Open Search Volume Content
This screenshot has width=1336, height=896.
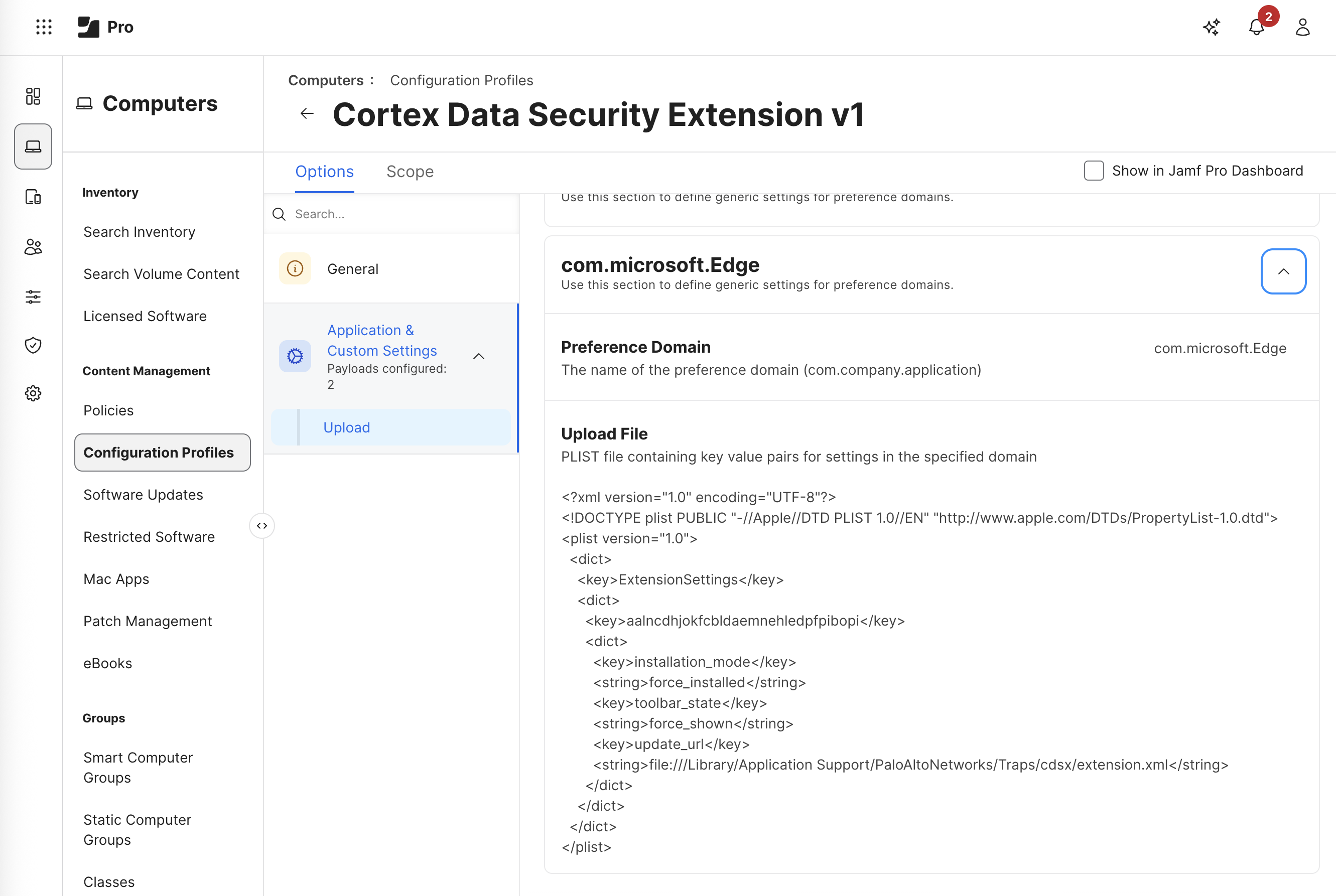click(161, 274)
